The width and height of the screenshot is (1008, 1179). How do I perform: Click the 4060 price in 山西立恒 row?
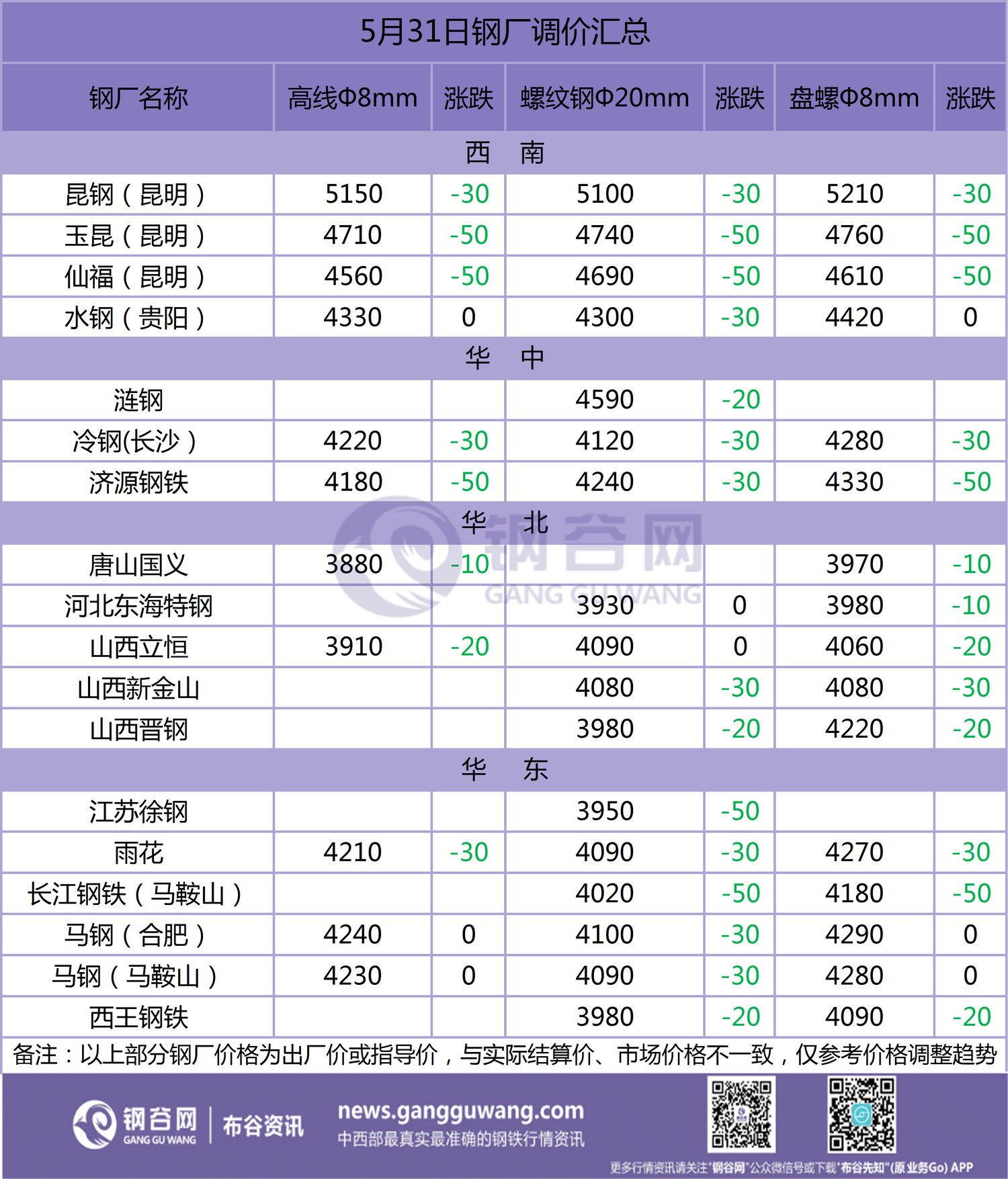pos(854,646)
